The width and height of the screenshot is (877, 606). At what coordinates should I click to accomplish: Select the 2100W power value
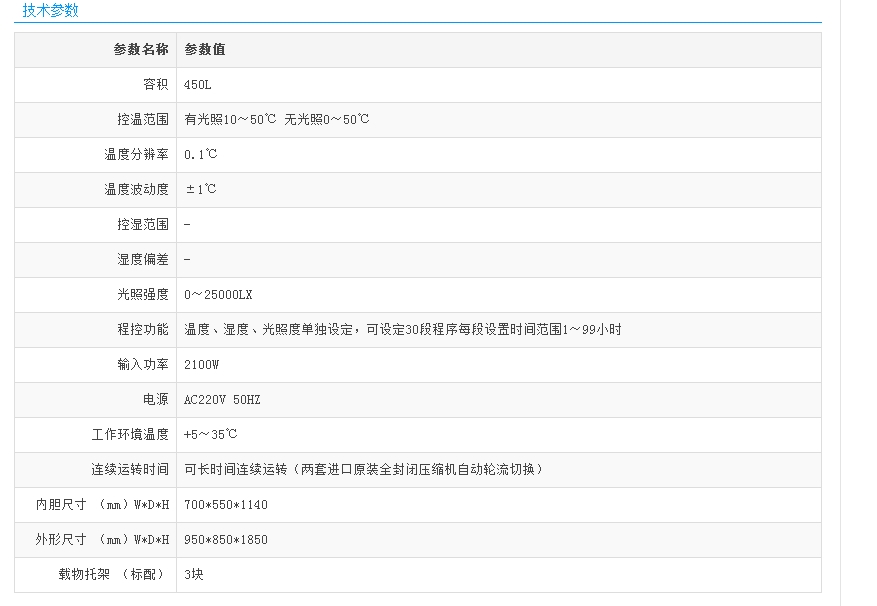(201, 365)
